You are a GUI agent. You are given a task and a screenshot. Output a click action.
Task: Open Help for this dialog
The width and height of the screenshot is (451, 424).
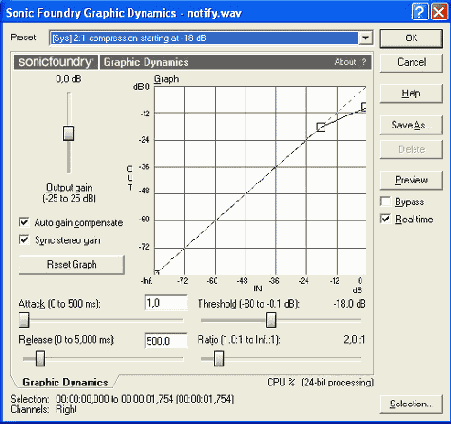click(x=411, y=94)
